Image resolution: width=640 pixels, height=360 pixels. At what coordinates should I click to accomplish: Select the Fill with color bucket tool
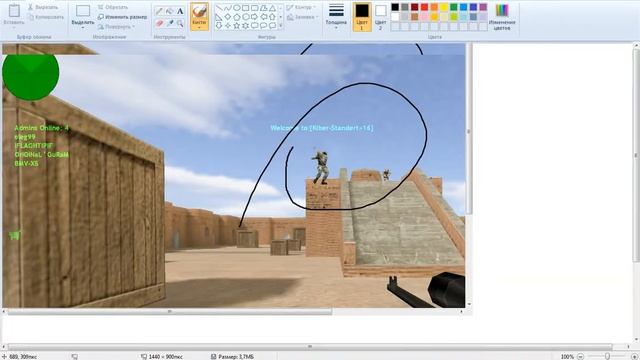coord(169,11)
